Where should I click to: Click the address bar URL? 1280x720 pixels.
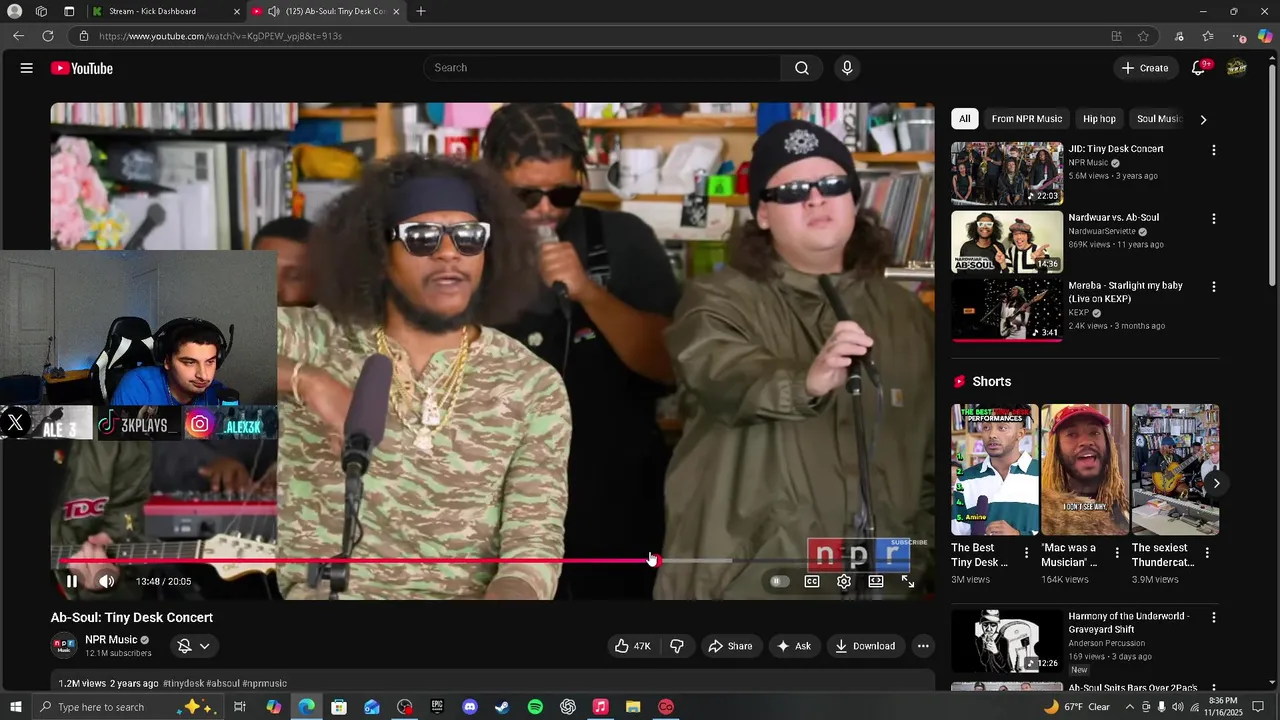(x=220, y=36)
